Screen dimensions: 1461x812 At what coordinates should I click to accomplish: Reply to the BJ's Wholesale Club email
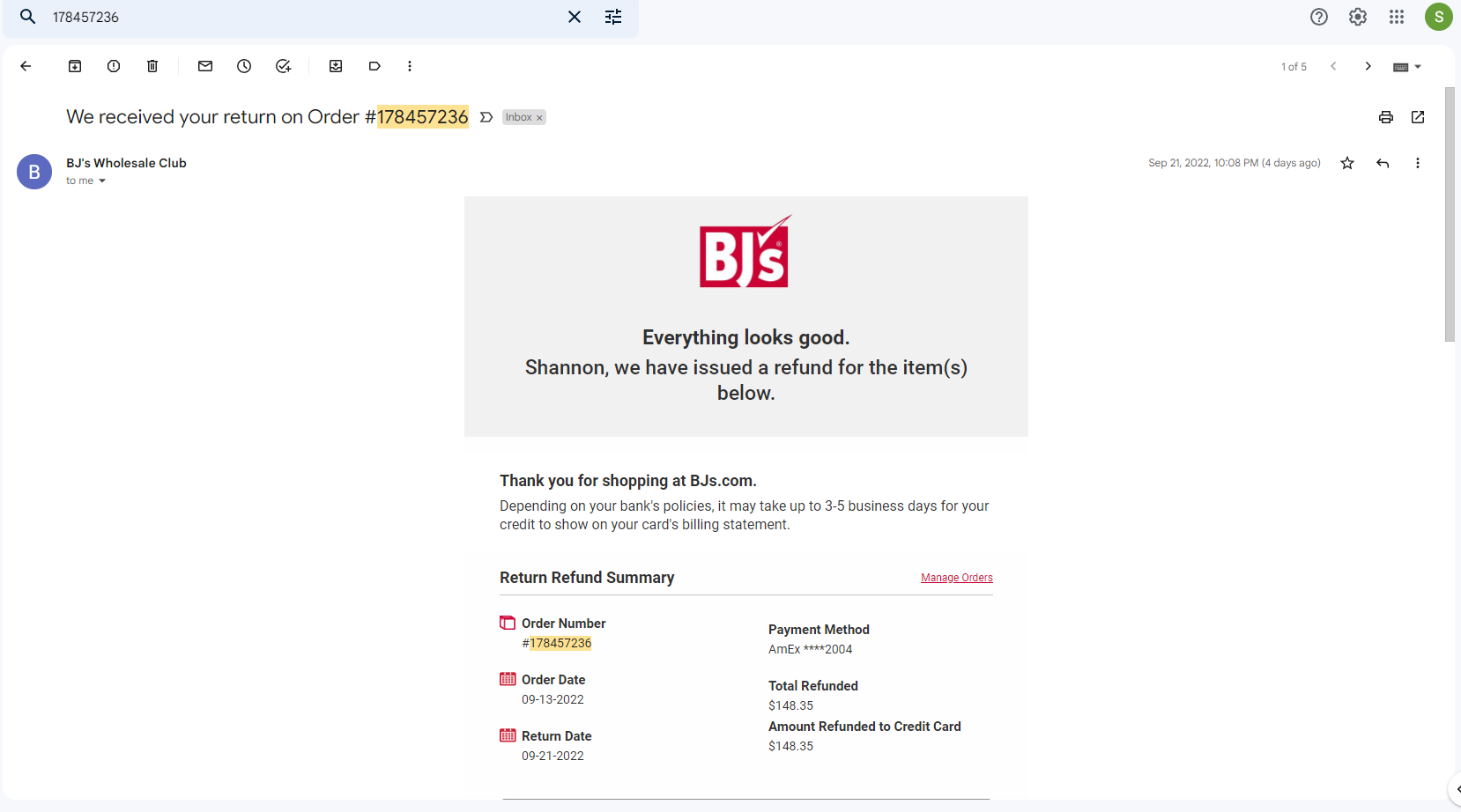click(1383, 163)
